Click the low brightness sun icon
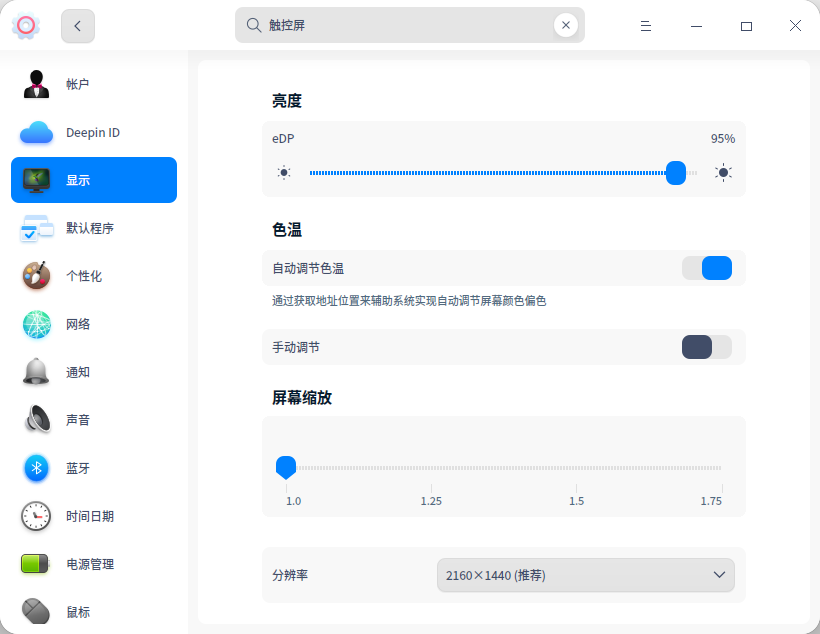Image resolution: width=820 pixels, height=634 pixels. tap(284, 173)
